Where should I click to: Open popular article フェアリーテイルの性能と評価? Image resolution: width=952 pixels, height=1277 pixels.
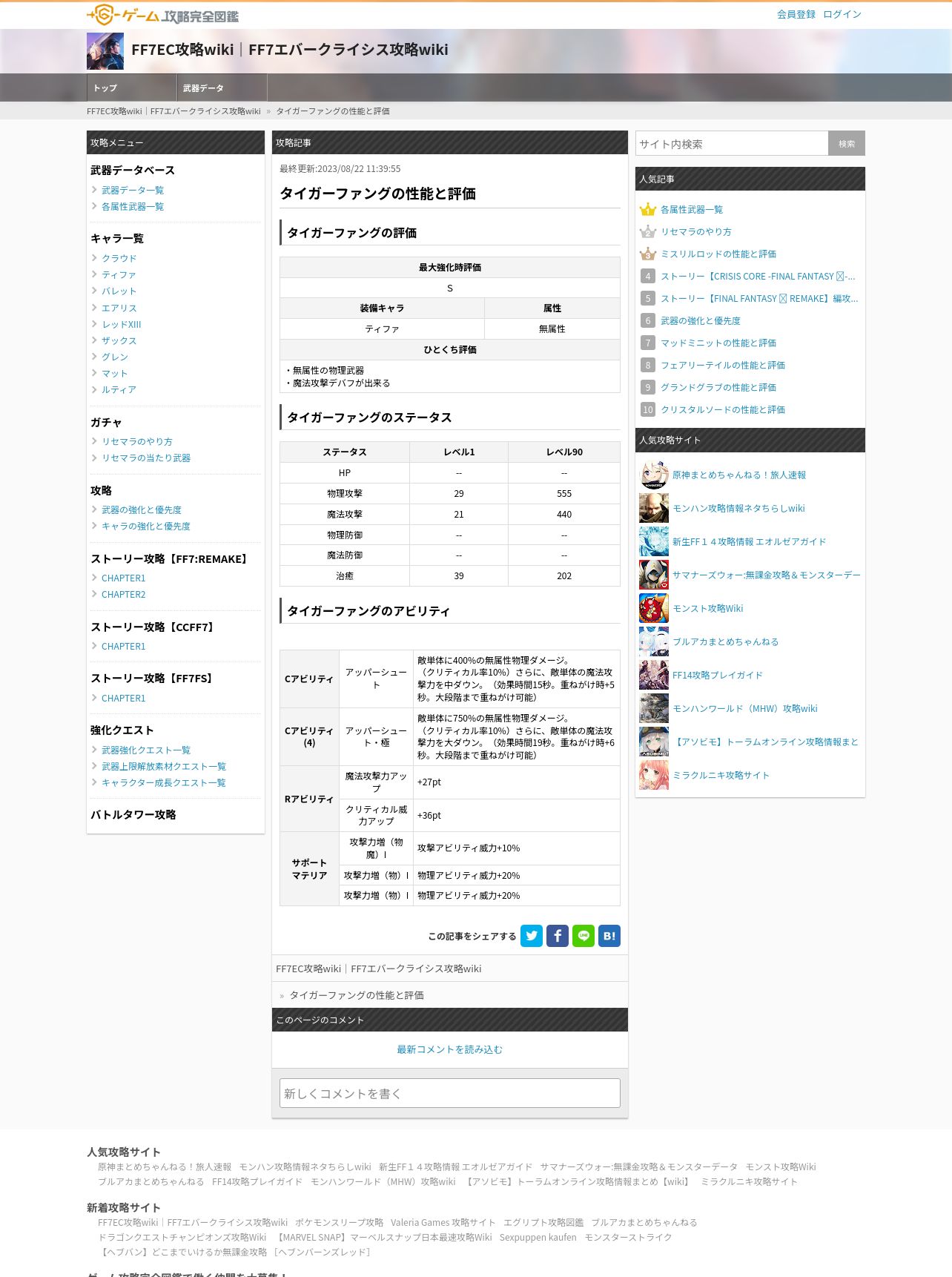(723, 365)
